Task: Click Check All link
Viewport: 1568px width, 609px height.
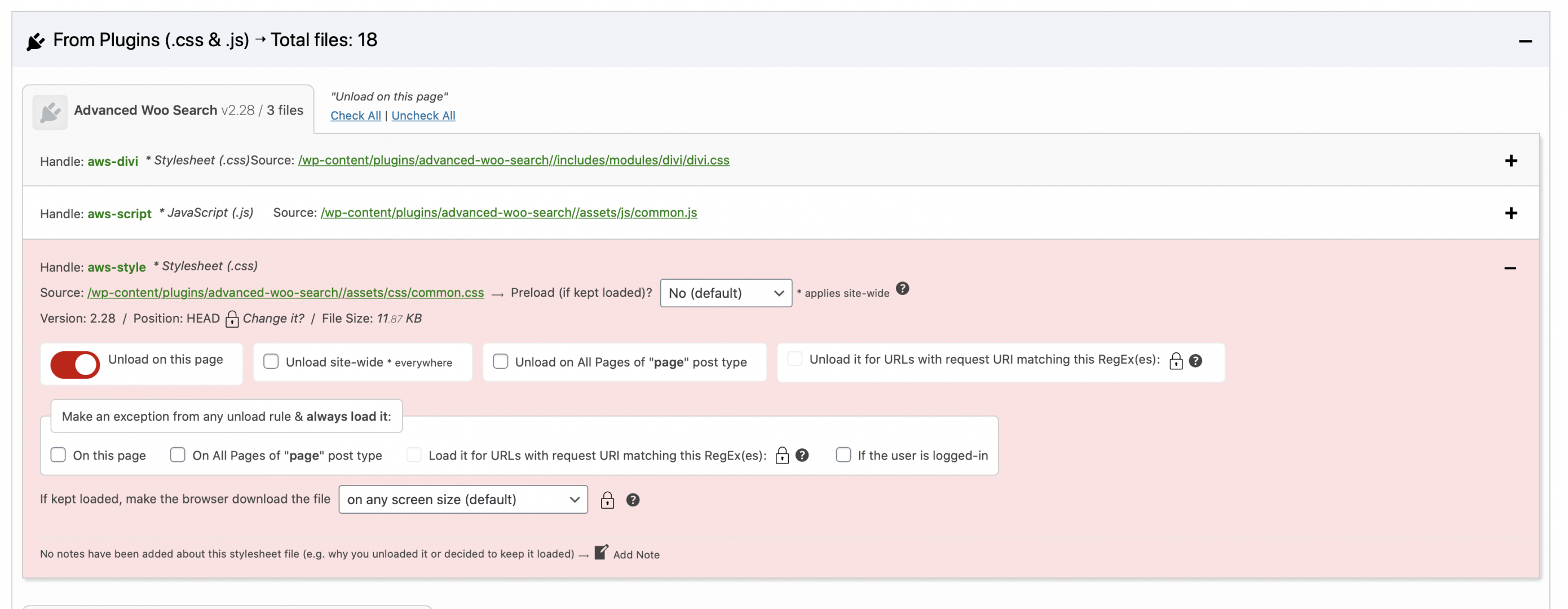Action: 355,116
